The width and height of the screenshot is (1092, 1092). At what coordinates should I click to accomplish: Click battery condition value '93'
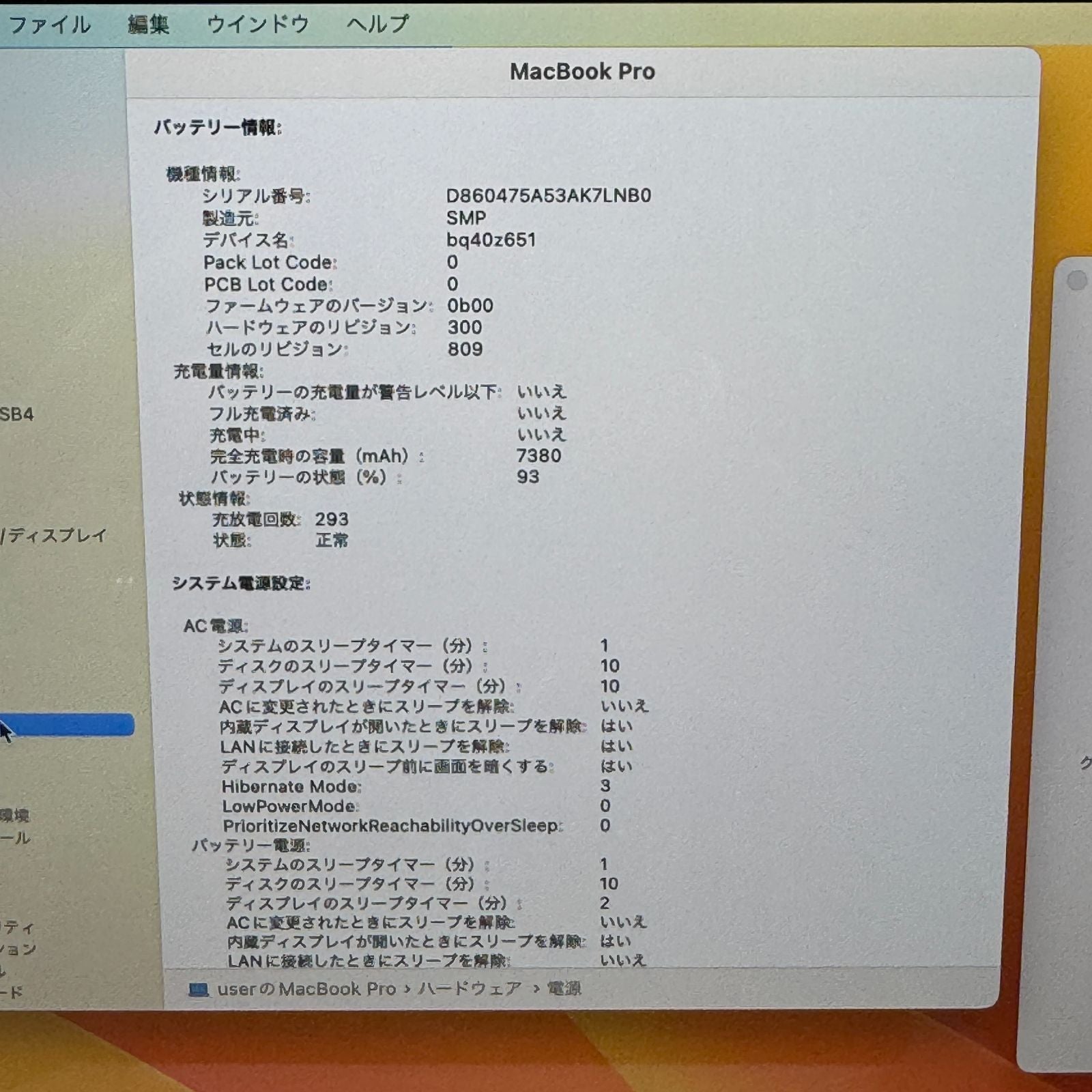[x=528, y=477]
